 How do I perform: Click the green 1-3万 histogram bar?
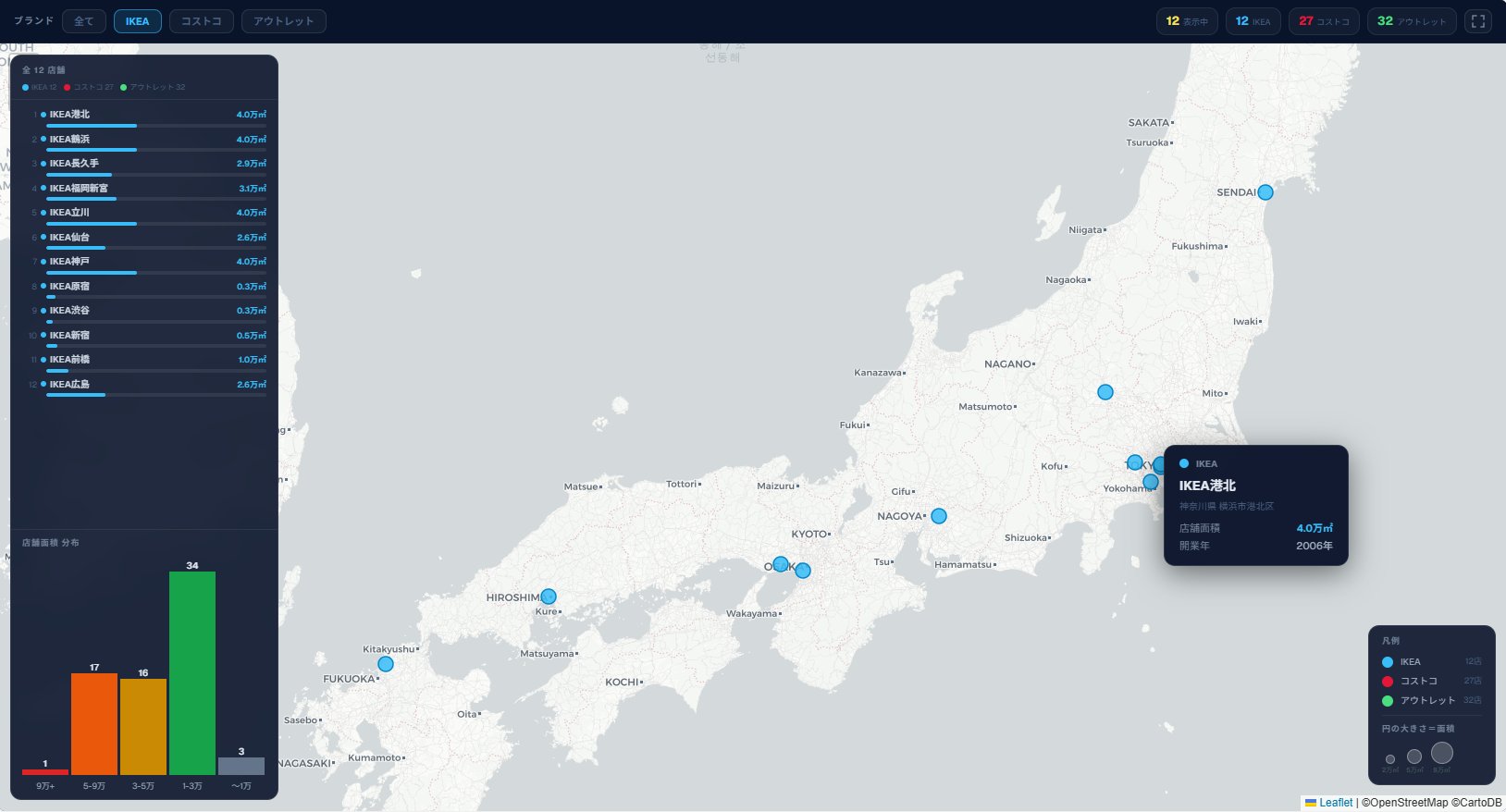(x=192, y=673)
